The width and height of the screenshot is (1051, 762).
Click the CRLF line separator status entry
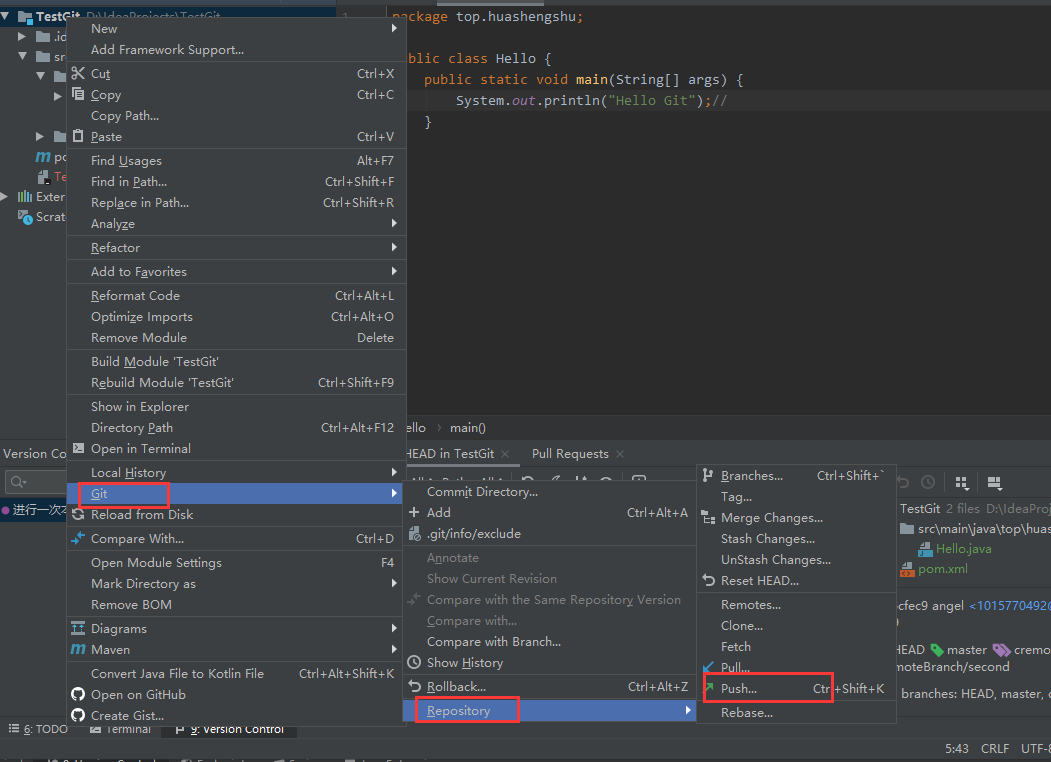pyautogui.click(x=995, y=749)
